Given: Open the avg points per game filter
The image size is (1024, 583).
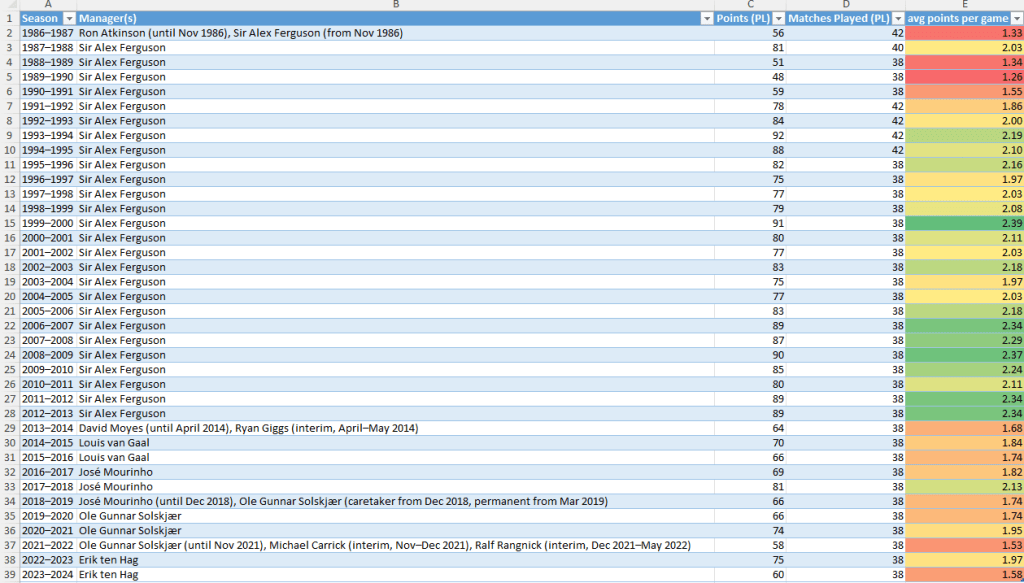Looking at the screenshot, I should click(x=1016, y=19).
